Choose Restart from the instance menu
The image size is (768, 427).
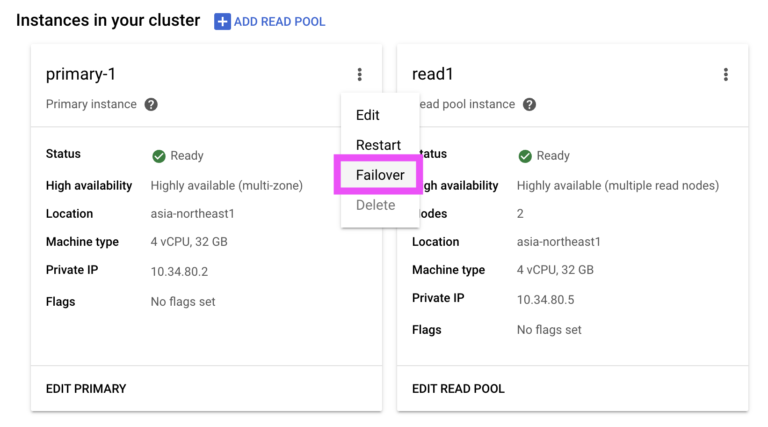pos(380,145)
